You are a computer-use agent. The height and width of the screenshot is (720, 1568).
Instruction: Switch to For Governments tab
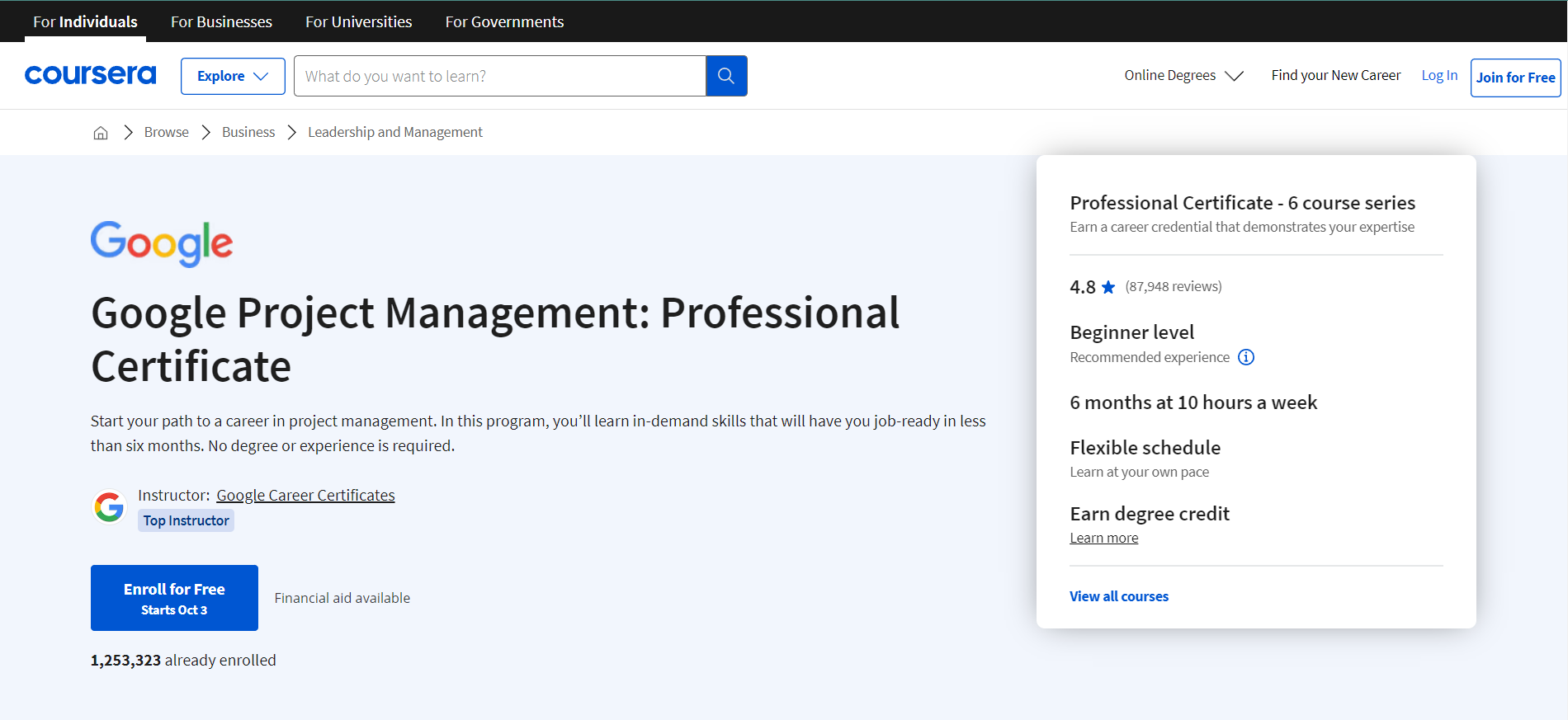(504, 21)
